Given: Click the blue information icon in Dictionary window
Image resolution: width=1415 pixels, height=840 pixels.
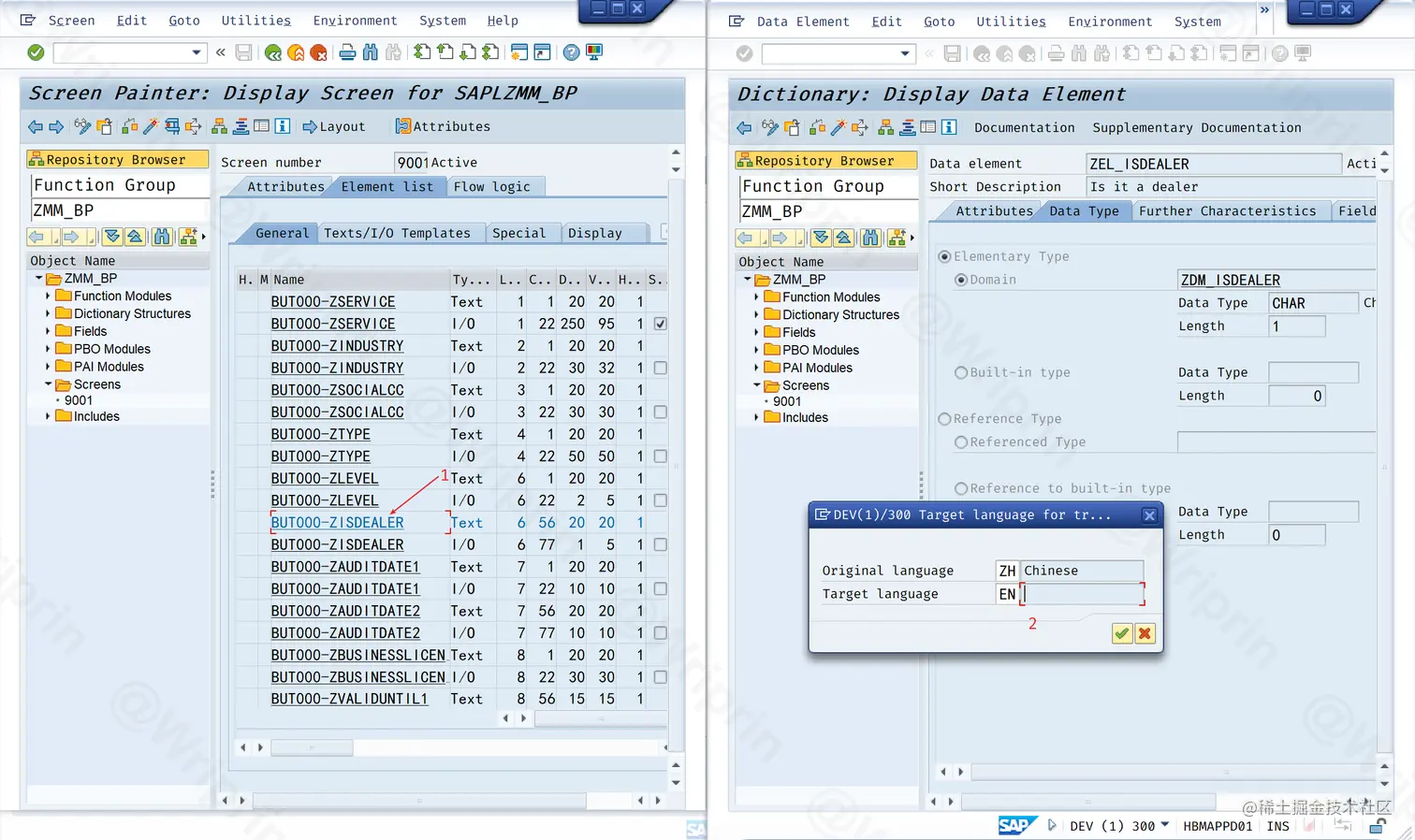Looking at the screenshot, I should (x=949, y=127).
